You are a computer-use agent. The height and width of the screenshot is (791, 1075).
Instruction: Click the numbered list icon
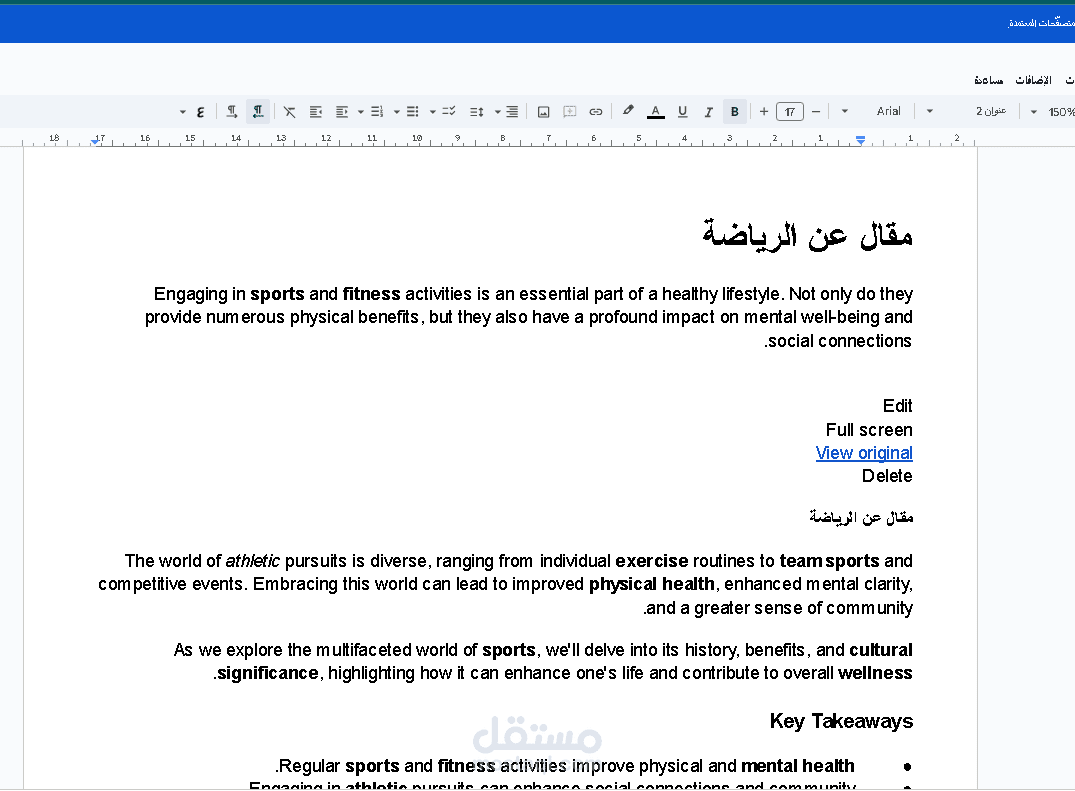tap(376, 112)
